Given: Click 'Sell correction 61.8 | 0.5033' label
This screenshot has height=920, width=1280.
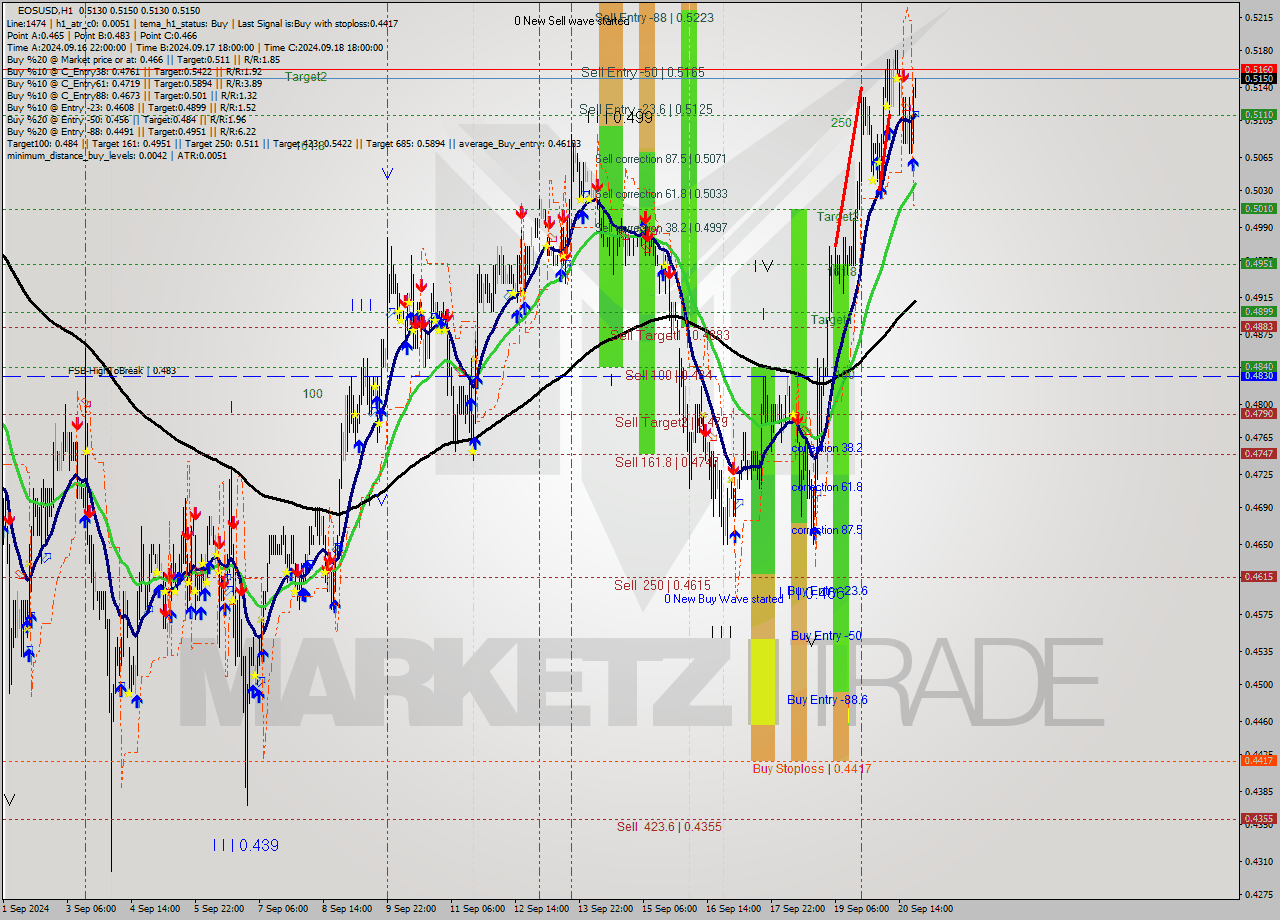Looking at the screenshot, I should pyautogui.click(x=661, y=194).
